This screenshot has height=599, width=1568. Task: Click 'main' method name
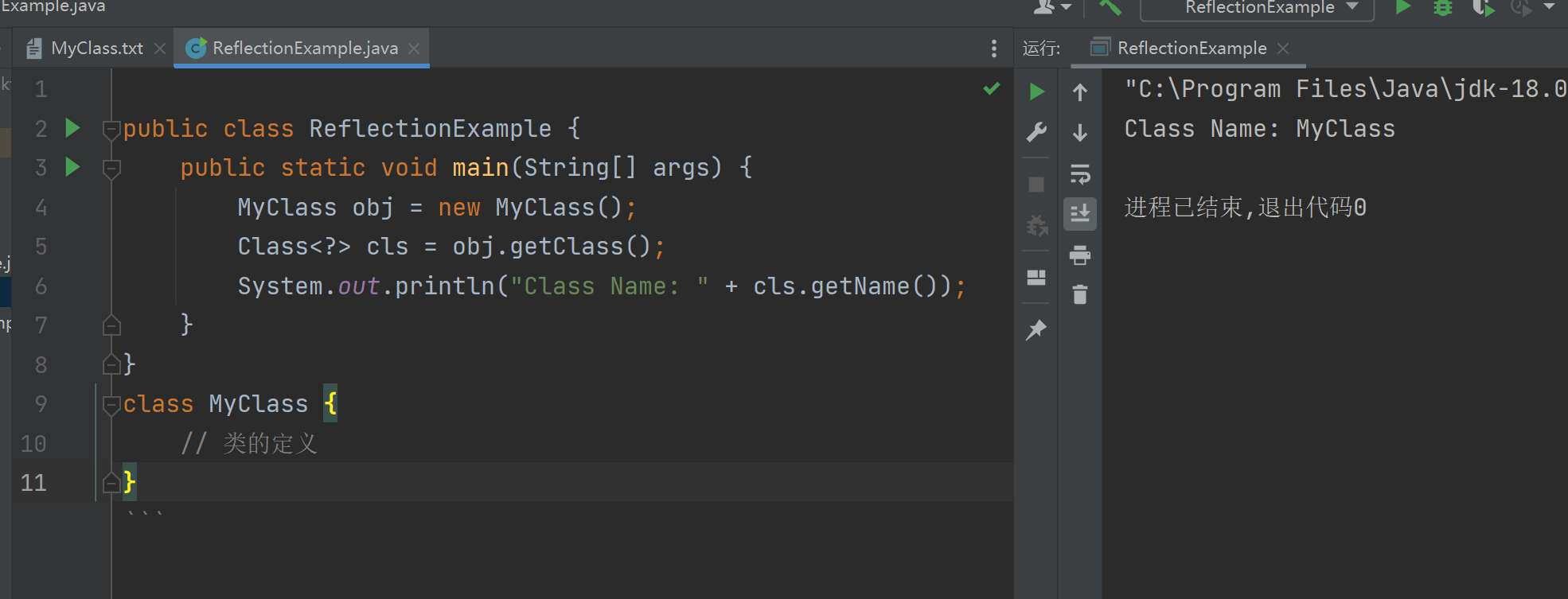481,168
